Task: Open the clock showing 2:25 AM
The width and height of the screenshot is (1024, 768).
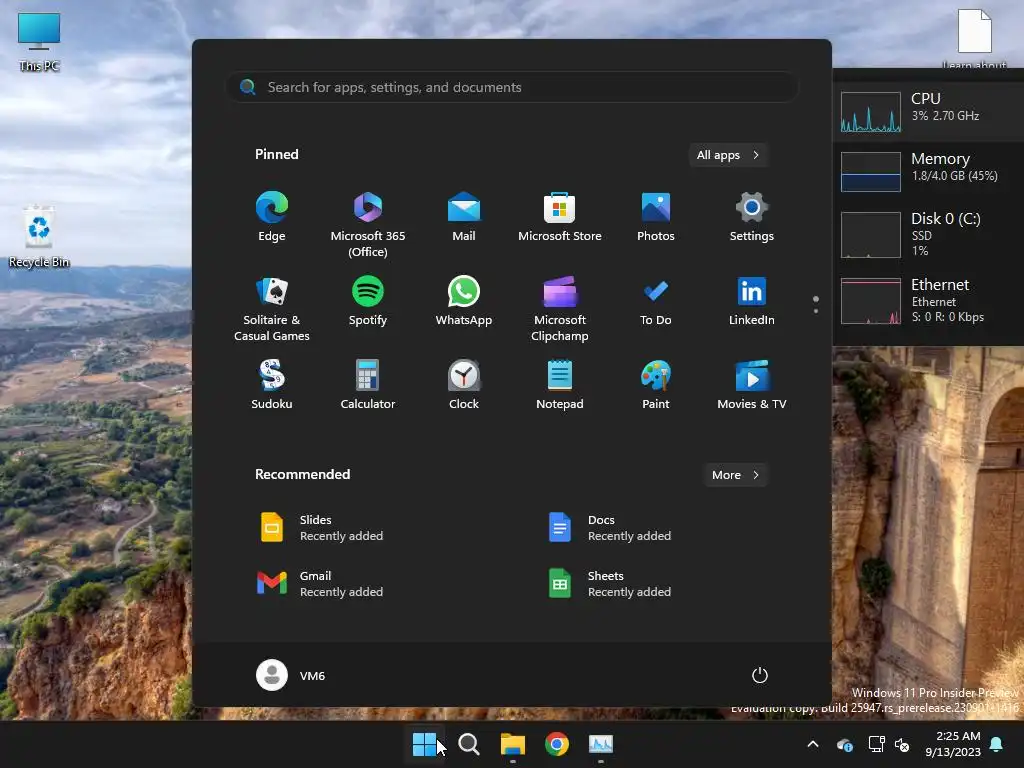Action: [x=953, y=744]
